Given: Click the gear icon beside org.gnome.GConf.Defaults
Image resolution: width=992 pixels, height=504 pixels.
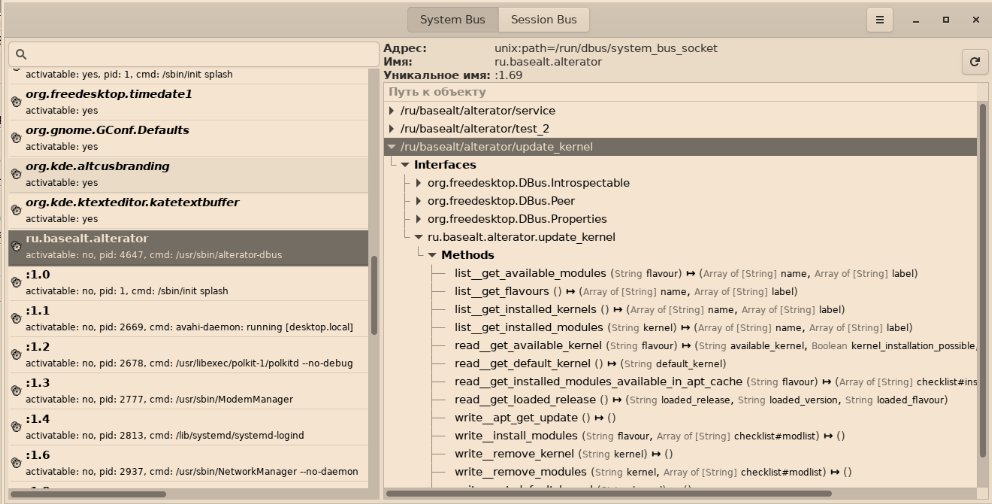Looking at the screenshot, I should pyautogui.click(x=15, y=138).
